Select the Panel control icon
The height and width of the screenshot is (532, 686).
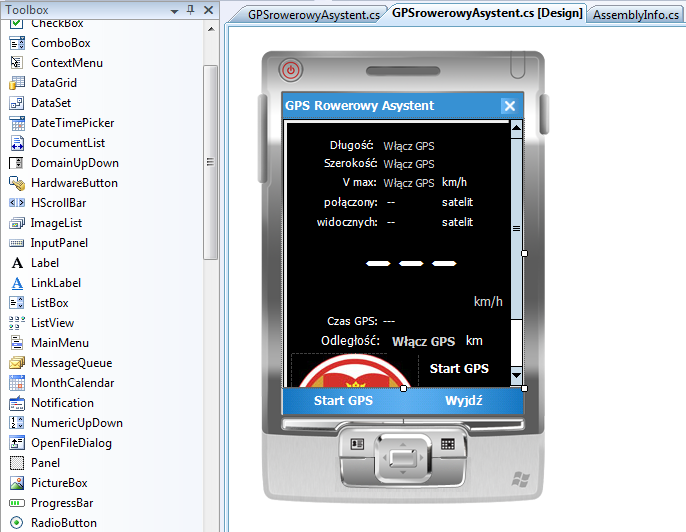(17, 463)
